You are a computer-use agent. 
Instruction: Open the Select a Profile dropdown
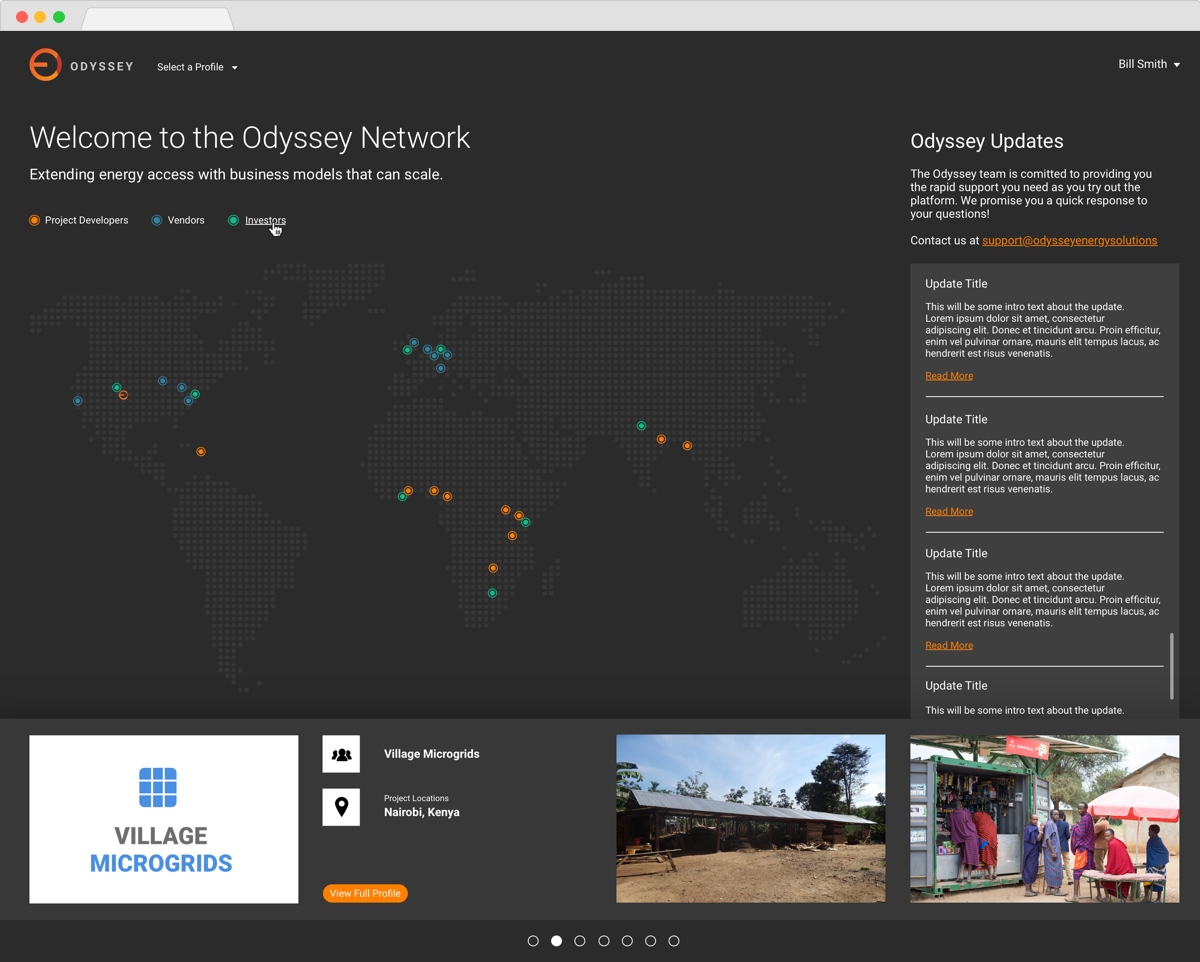click(197, 67)
